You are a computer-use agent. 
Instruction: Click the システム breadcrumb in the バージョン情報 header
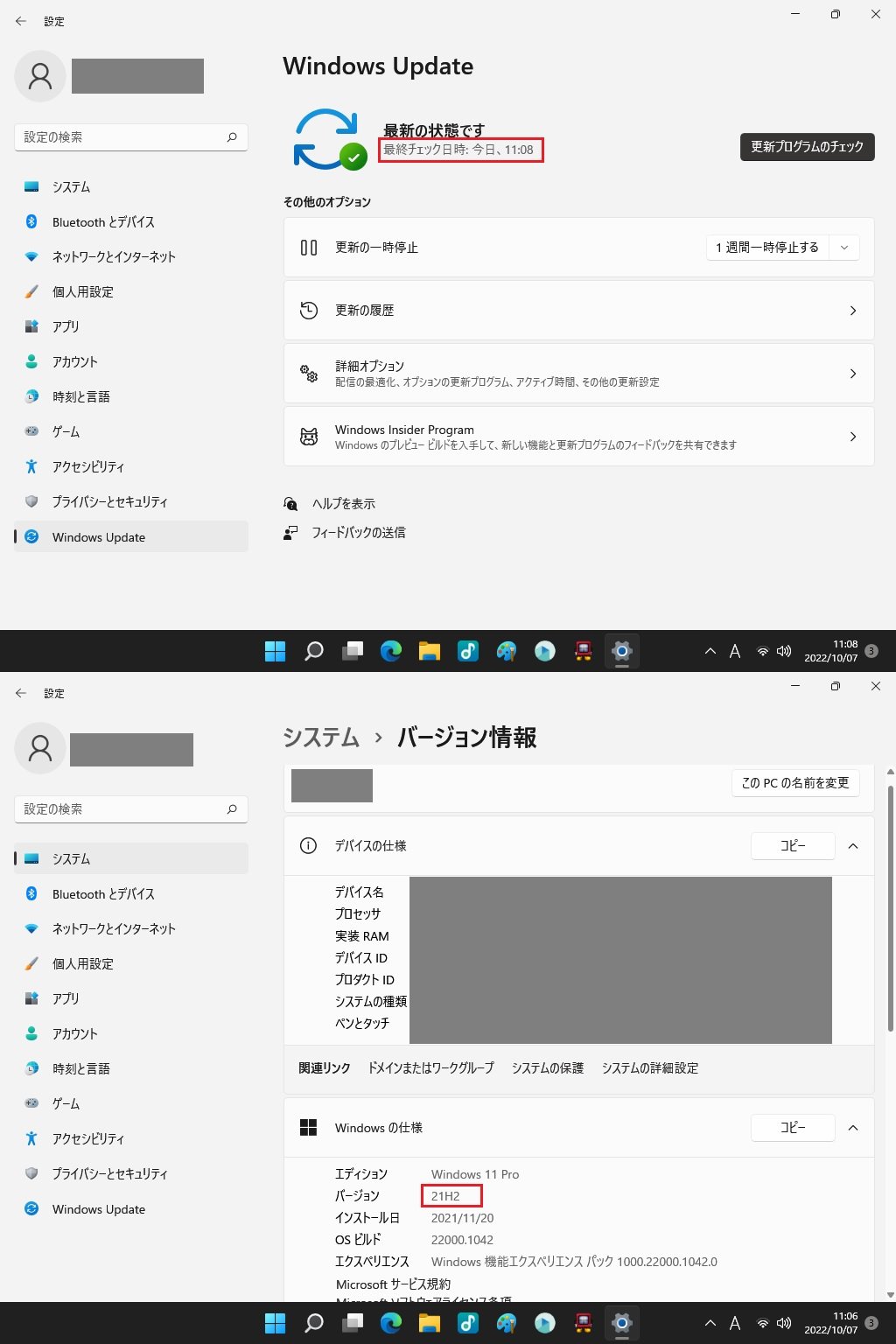click(321, 738)
